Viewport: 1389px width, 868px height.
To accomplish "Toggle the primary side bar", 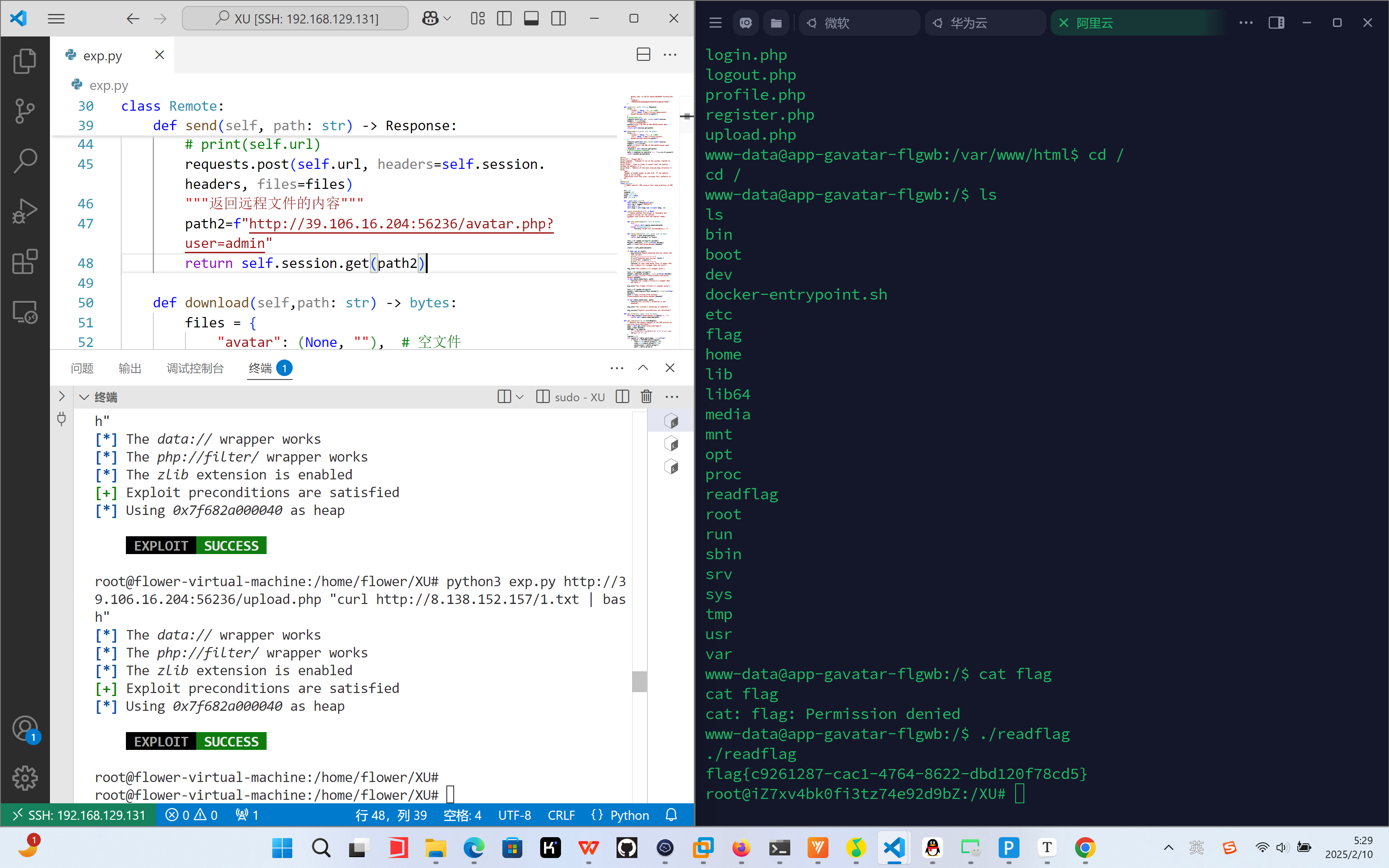I will 505,19.
